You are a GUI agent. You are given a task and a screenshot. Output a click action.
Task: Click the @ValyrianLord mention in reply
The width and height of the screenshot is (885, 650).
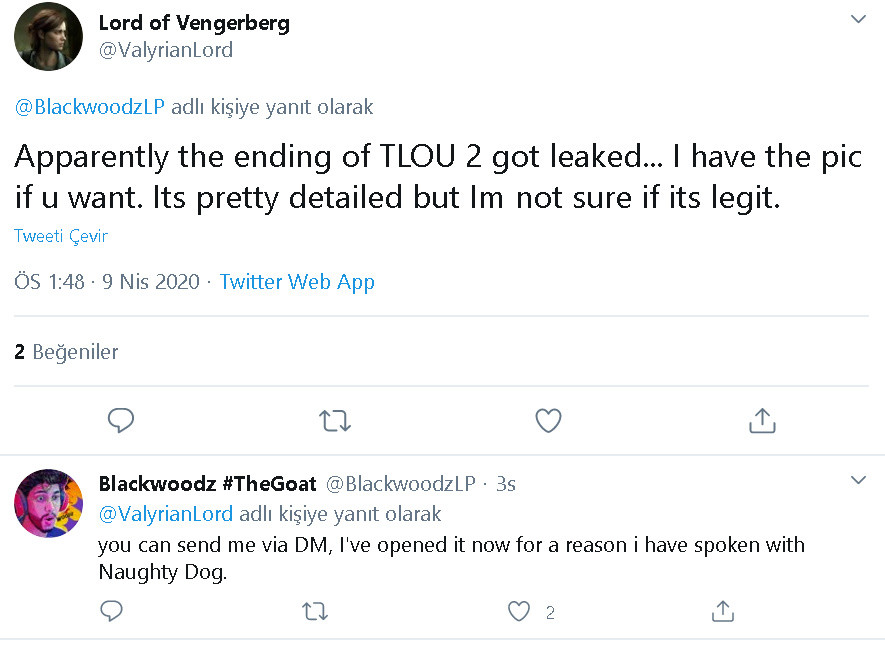tap(166, 514)
